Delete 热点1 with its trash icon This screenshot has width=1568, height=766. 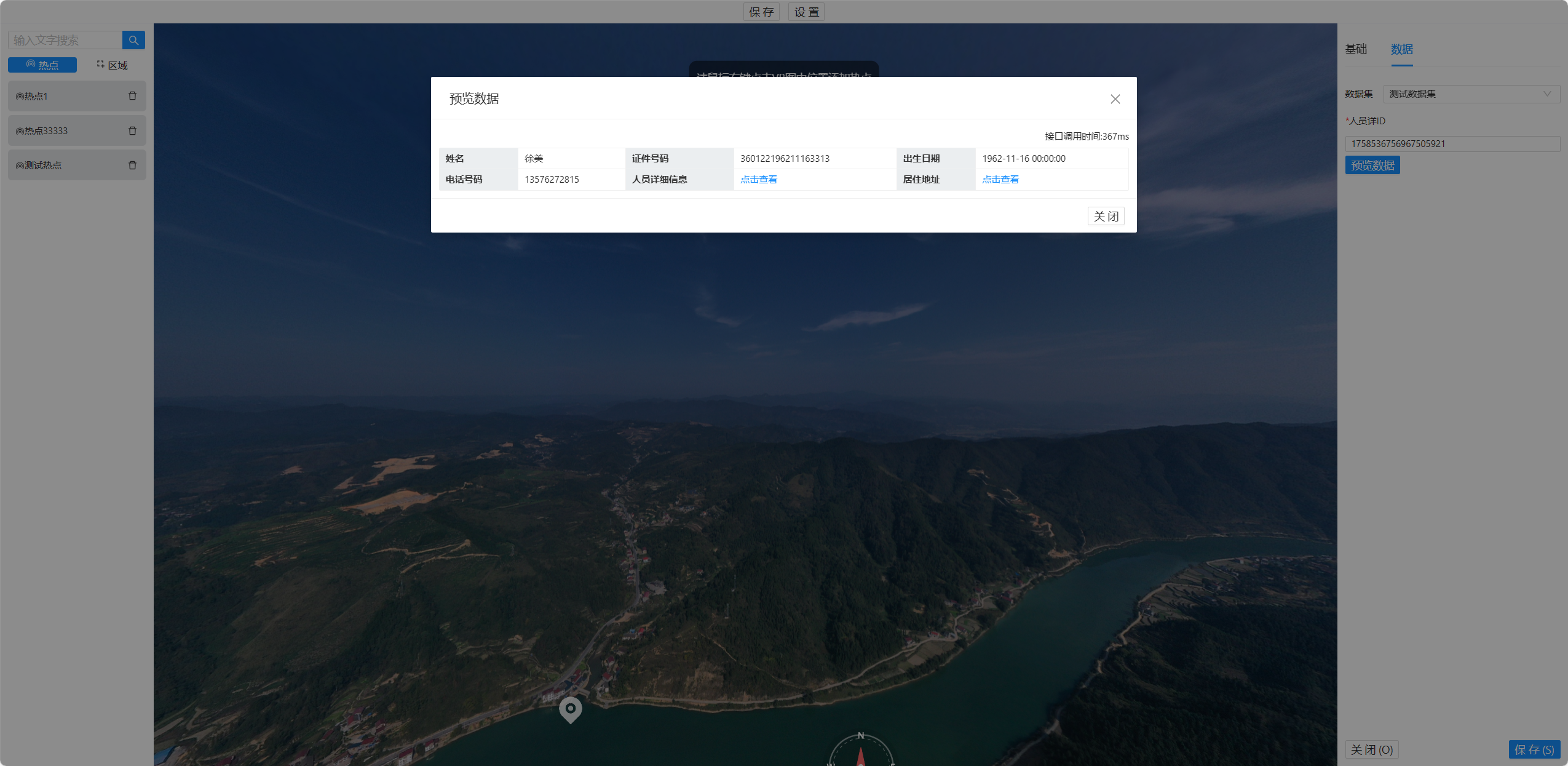[x=132, y=96]
